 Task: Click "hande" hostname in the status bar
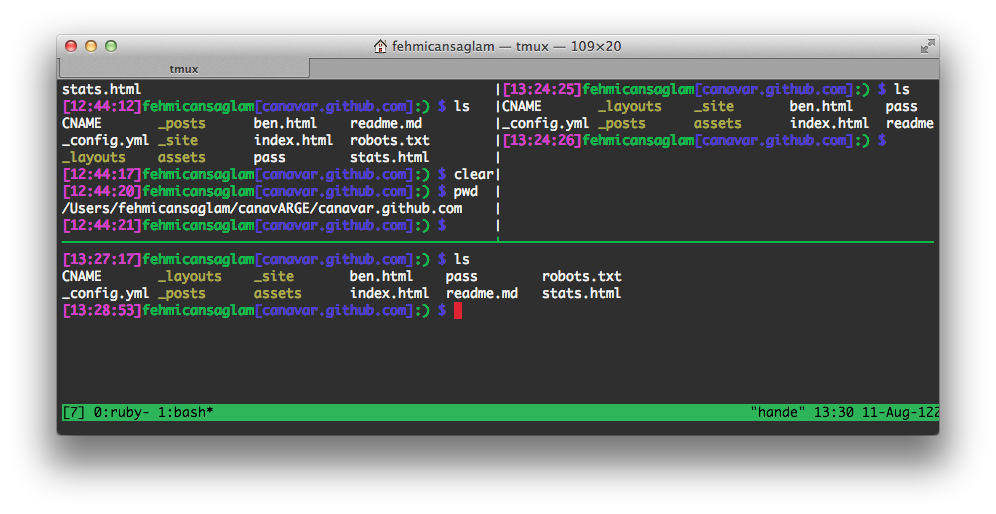click(x=778, y=412)
